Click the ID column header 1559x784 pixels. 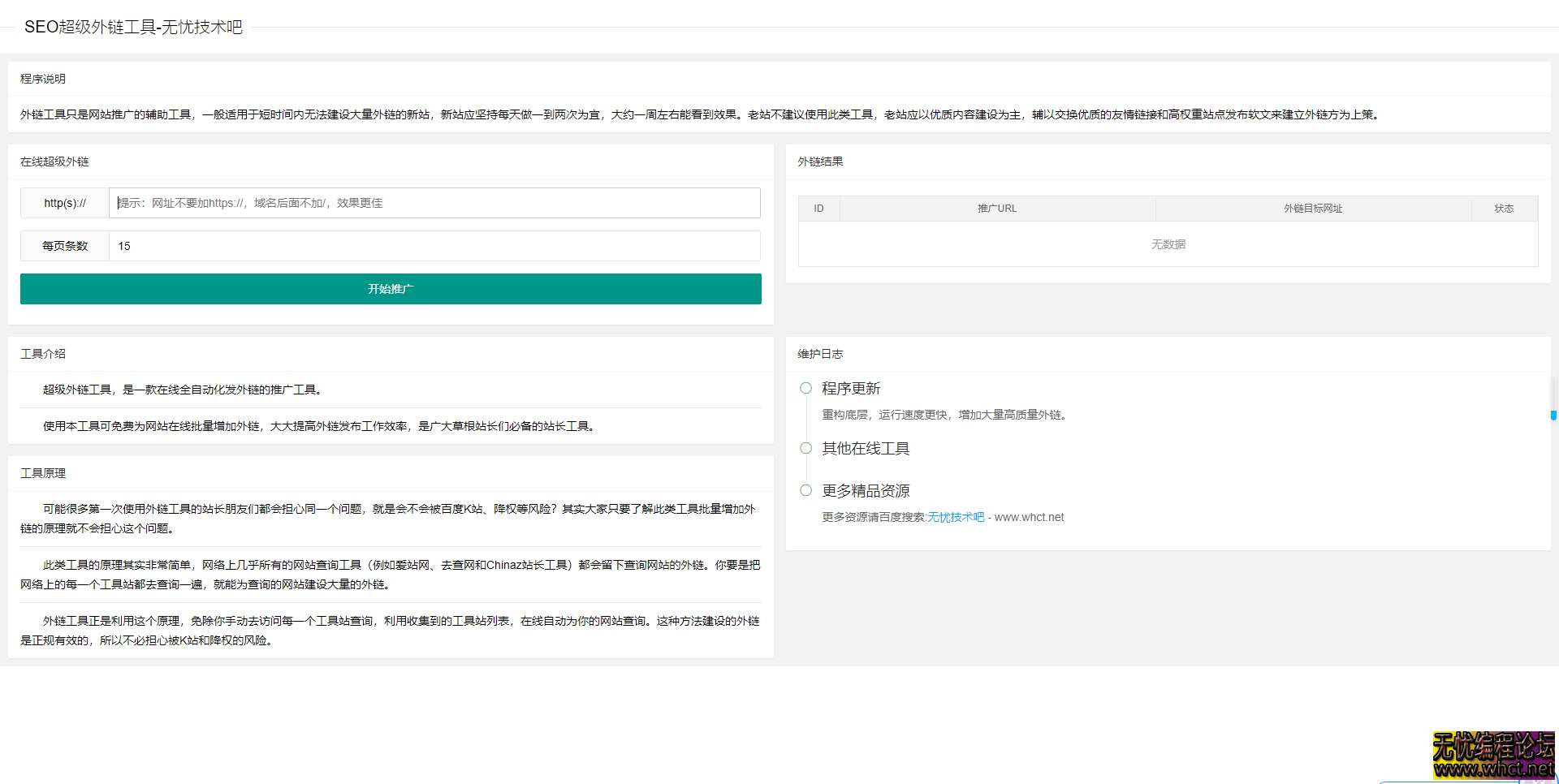[818, 208]
